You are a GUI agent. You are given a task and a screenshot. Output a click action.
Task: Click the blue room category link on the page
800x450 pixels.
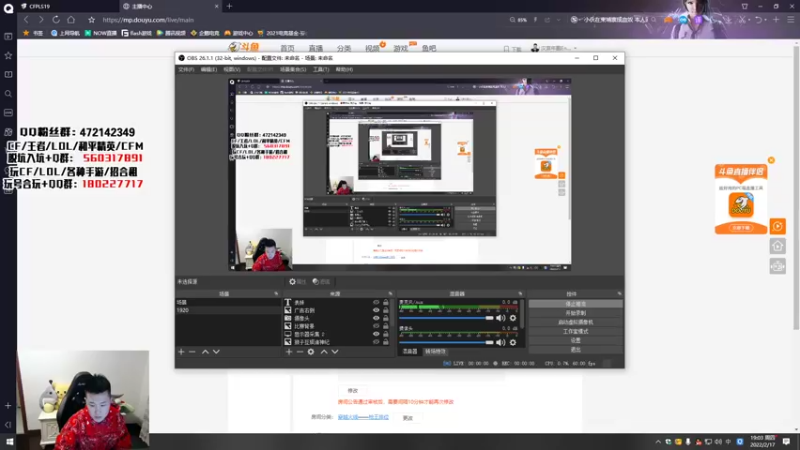(x=363, y=417)
